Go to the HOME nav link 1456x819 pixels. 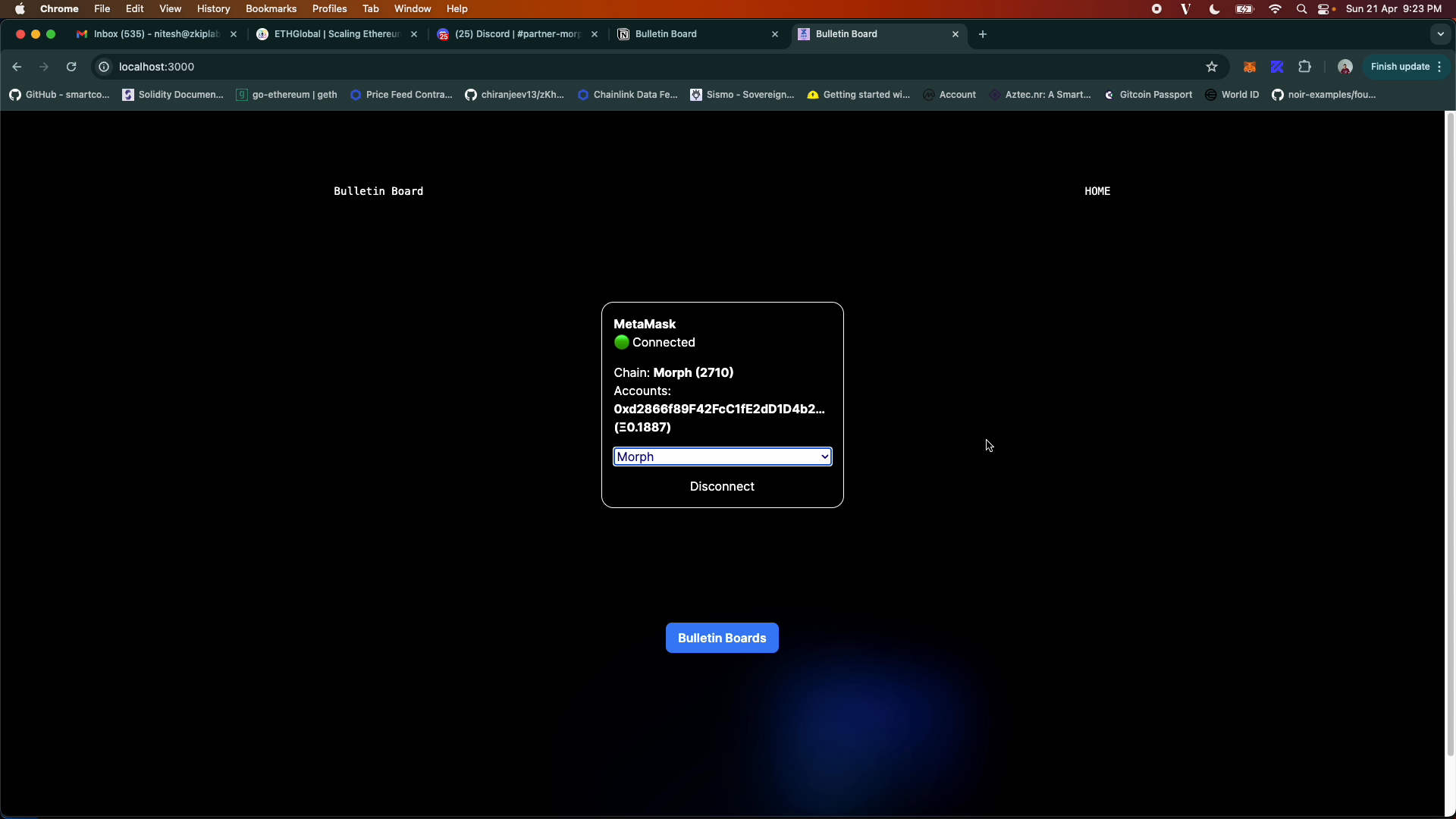[x=1097, y=191]
